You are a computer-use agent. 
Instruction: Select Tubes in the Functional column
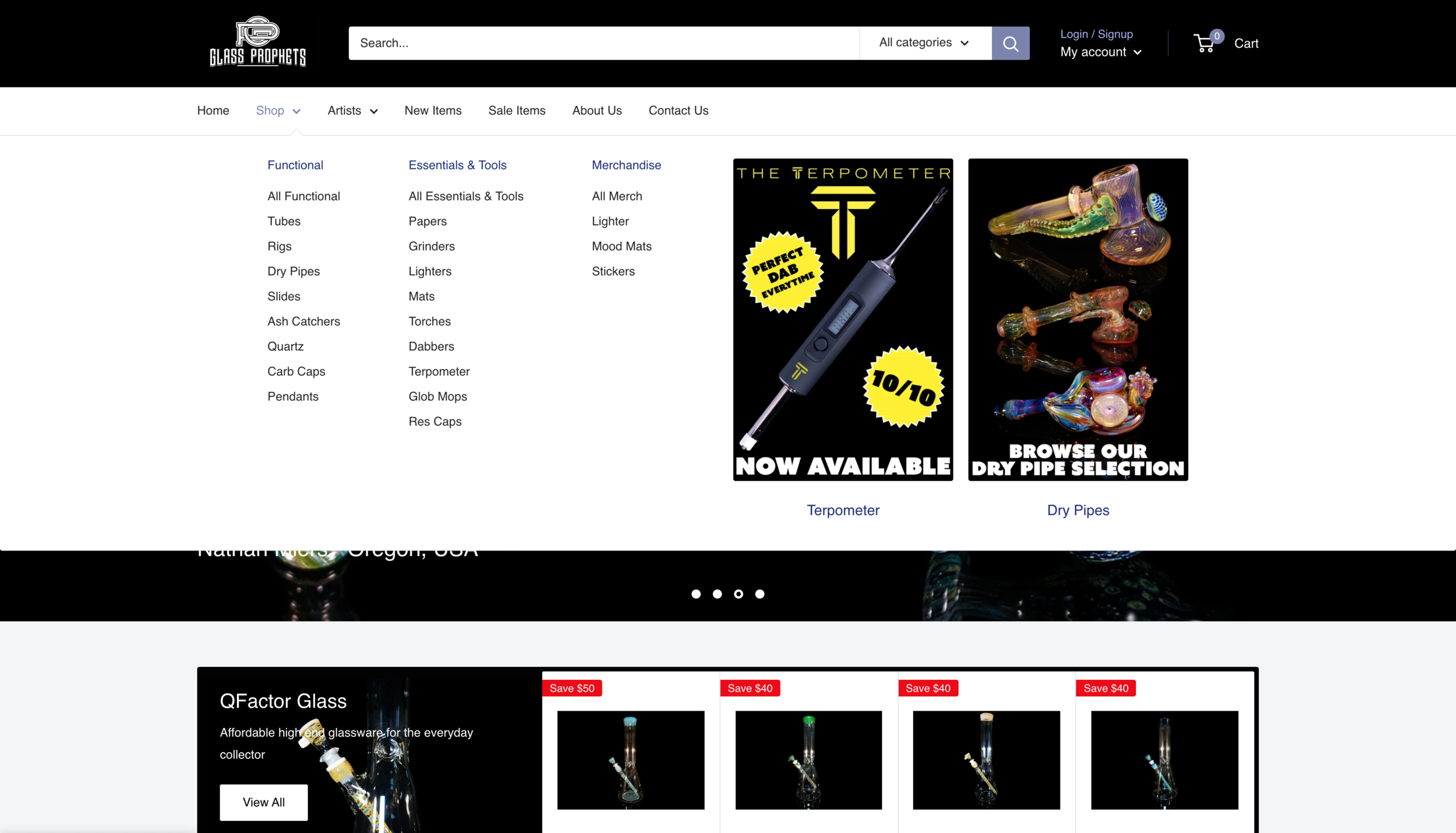click(x=284, y=221)
